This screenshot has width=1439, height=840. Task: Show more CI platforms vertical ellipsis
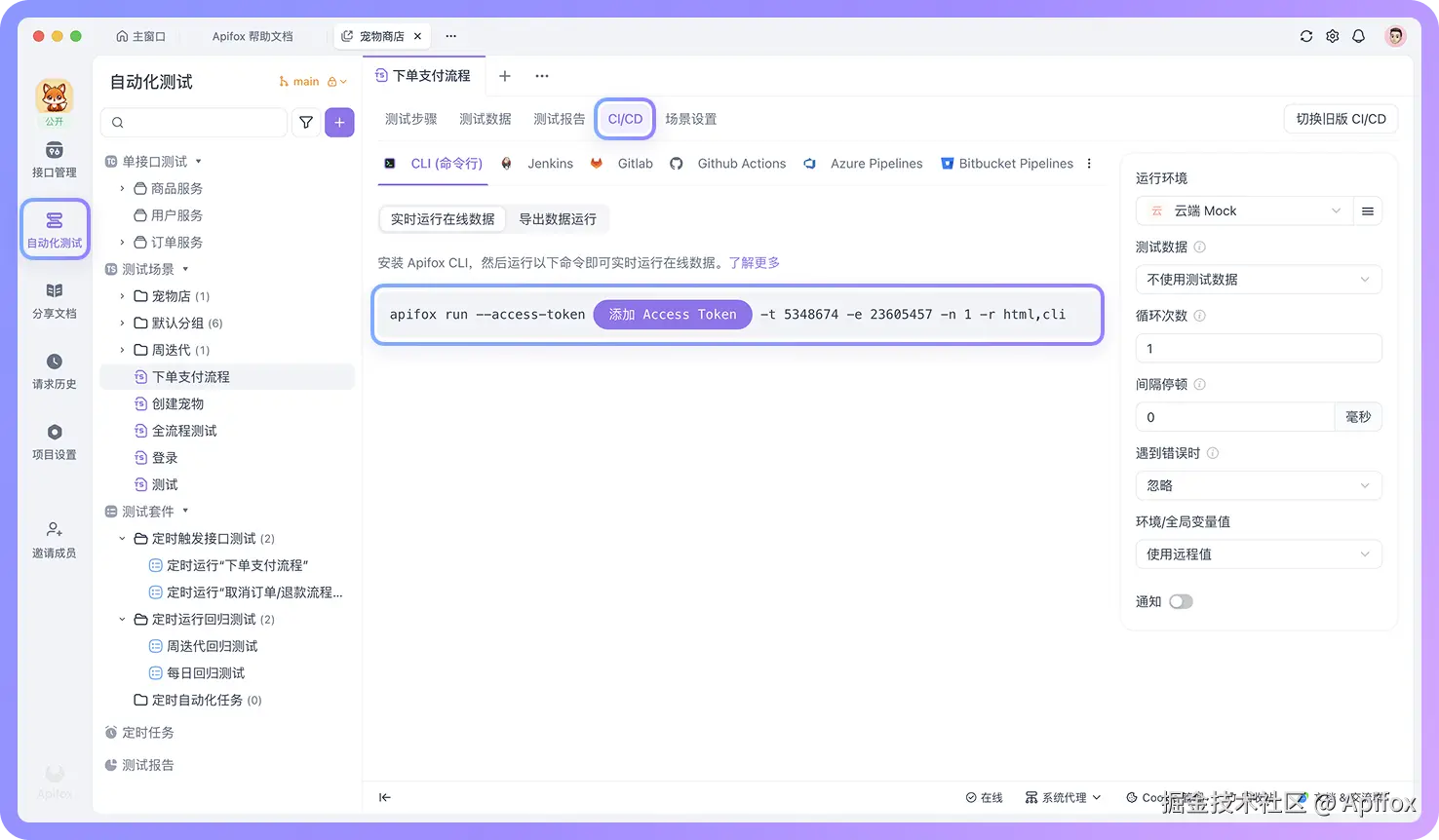pos(1089,164)
